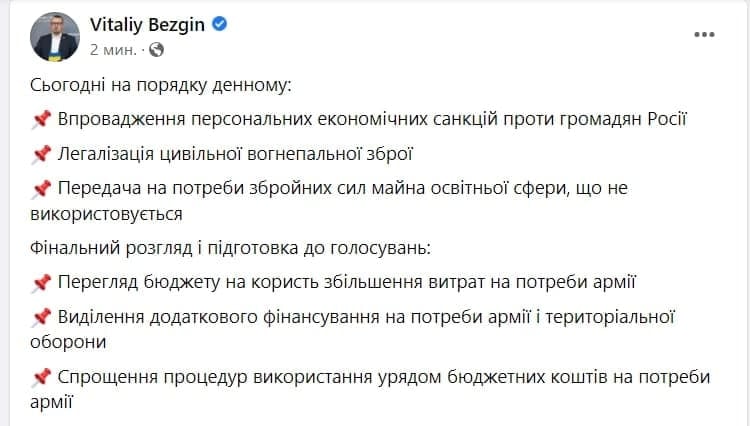Click the word 'використовується' in the post
750x426 pixels.
[106, 214]
